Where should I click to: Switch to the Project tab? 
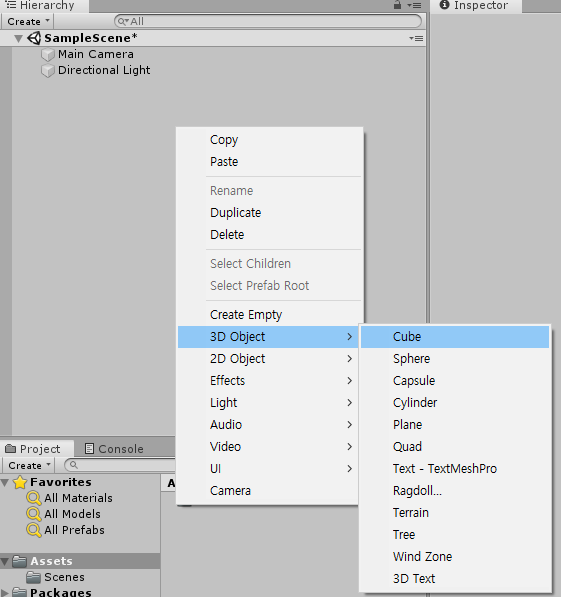pyautogui.click(x=37, y=449)
